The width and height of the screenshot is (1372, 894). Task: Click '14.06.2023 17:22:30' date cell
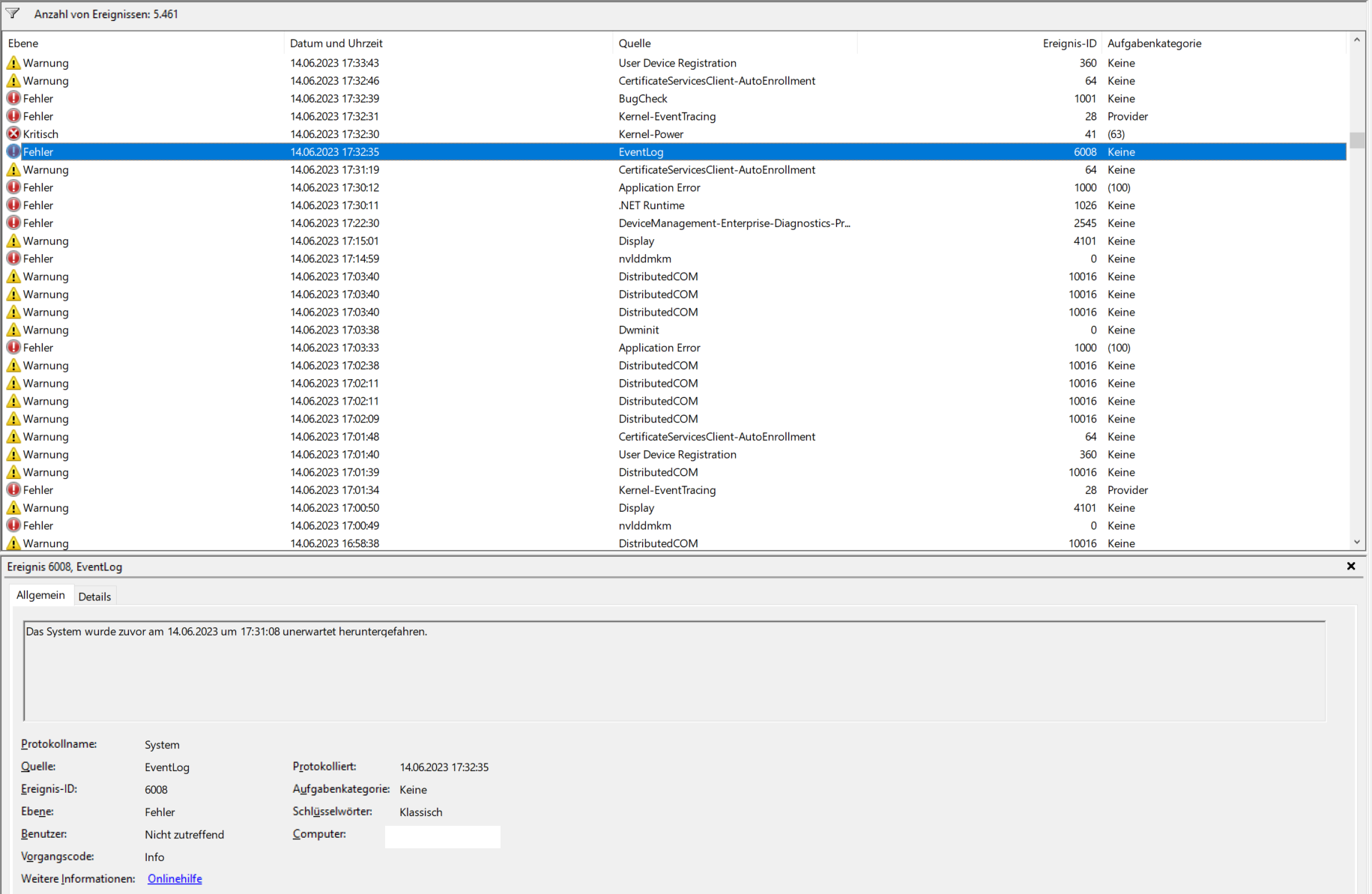pyautogui.click(x=335, y=223)
